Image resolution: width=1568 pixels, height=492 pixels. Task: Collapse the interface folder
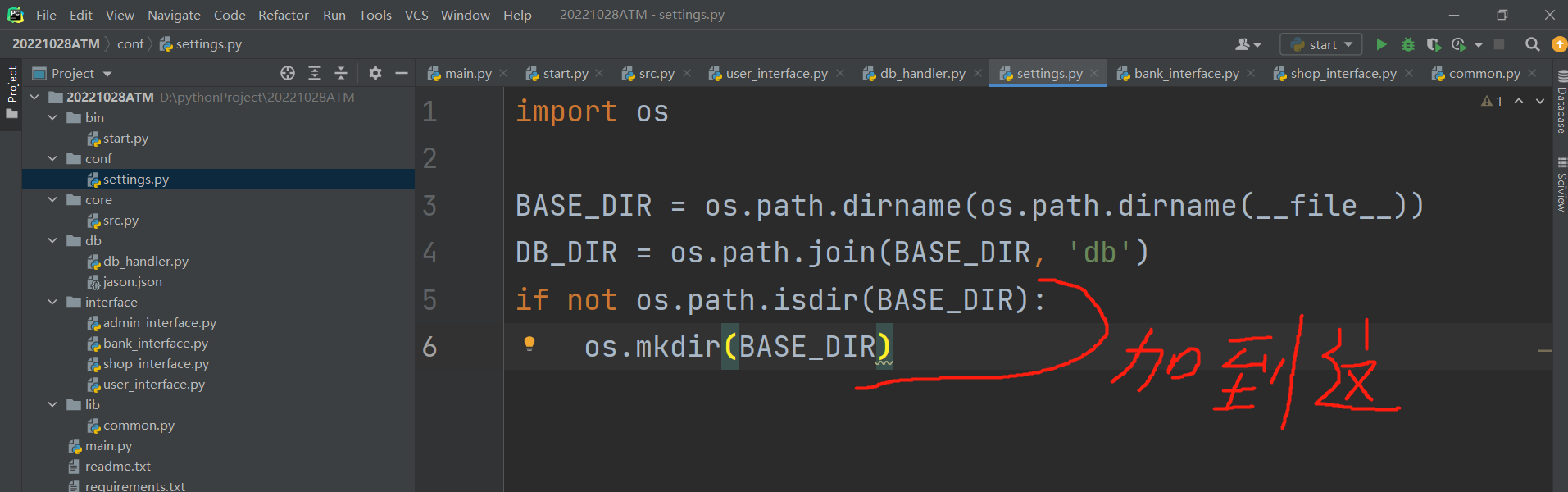[x=52, y=302]
